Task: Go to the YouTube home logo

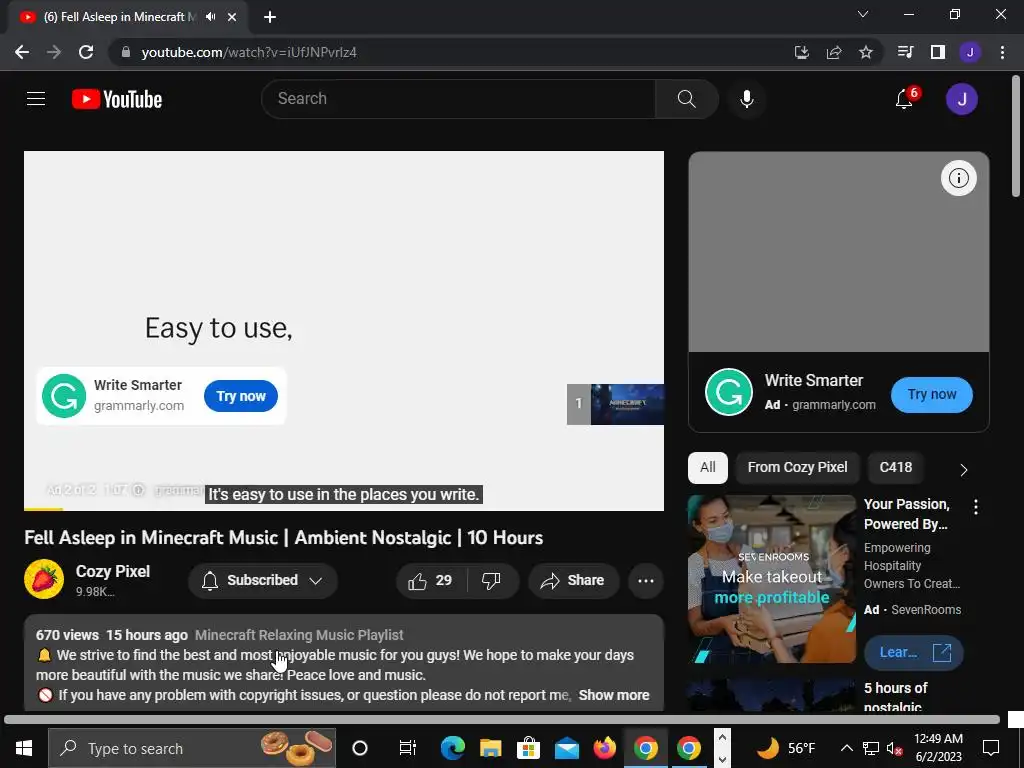Action: click(x=117, y=99)
